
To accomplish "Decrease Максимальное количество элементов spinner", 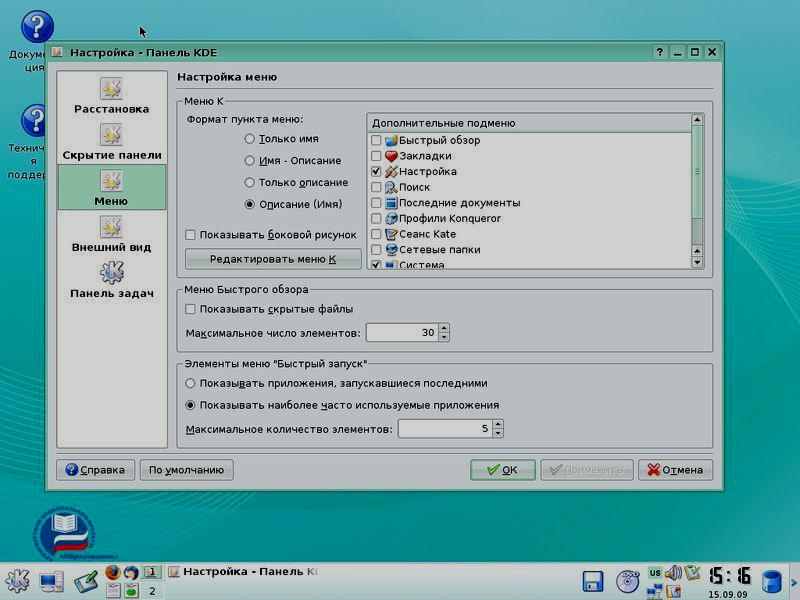I will (x=498, y=433).
